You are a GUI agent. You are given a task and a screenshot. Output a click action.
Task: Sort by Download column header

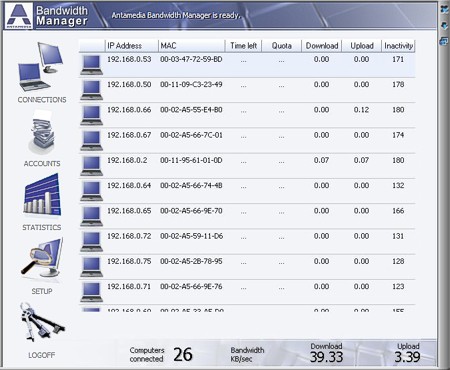point(322,46)
